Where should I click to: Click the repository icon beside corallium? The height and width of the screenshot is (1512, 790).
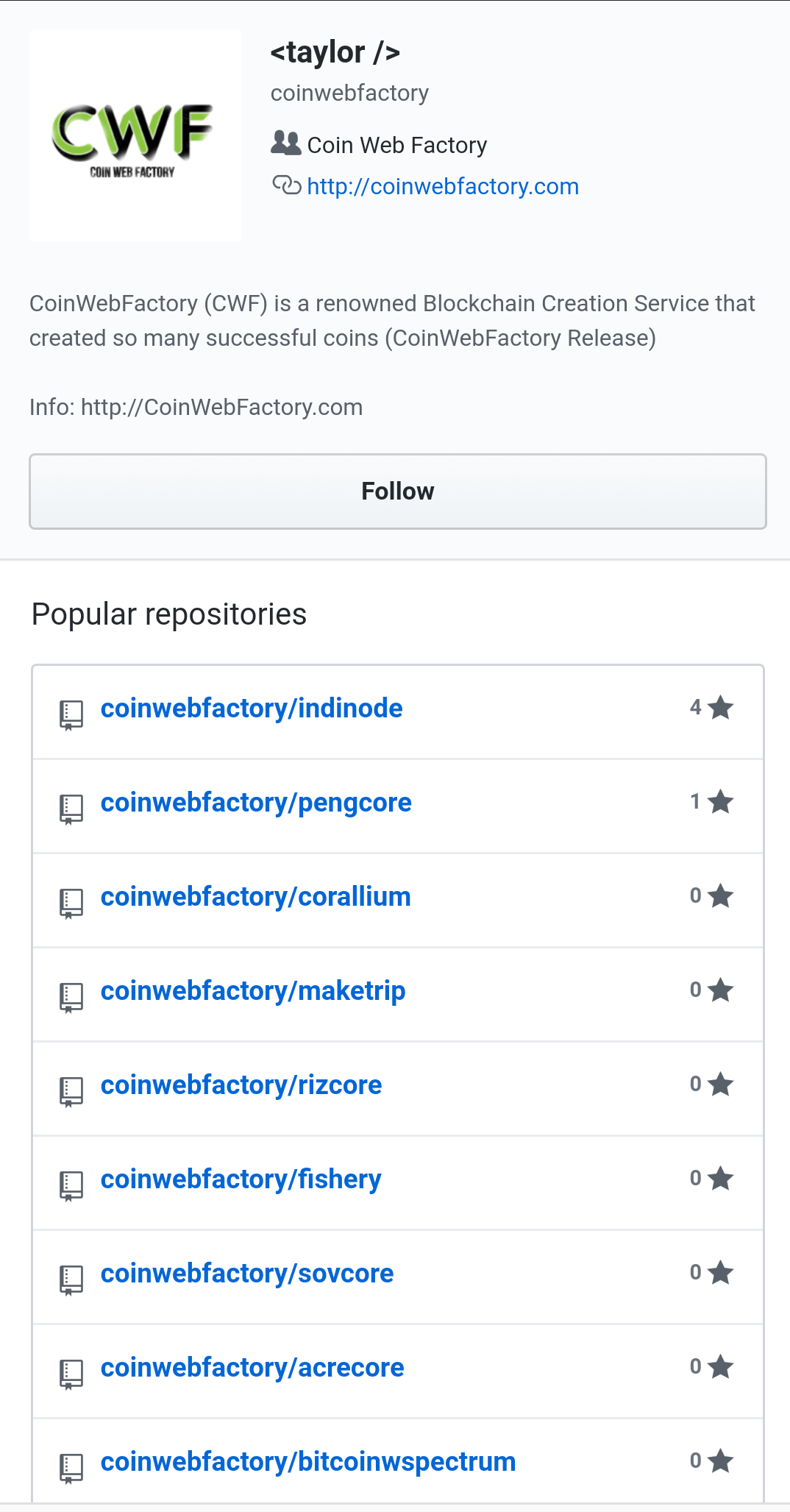coord(71,900)
